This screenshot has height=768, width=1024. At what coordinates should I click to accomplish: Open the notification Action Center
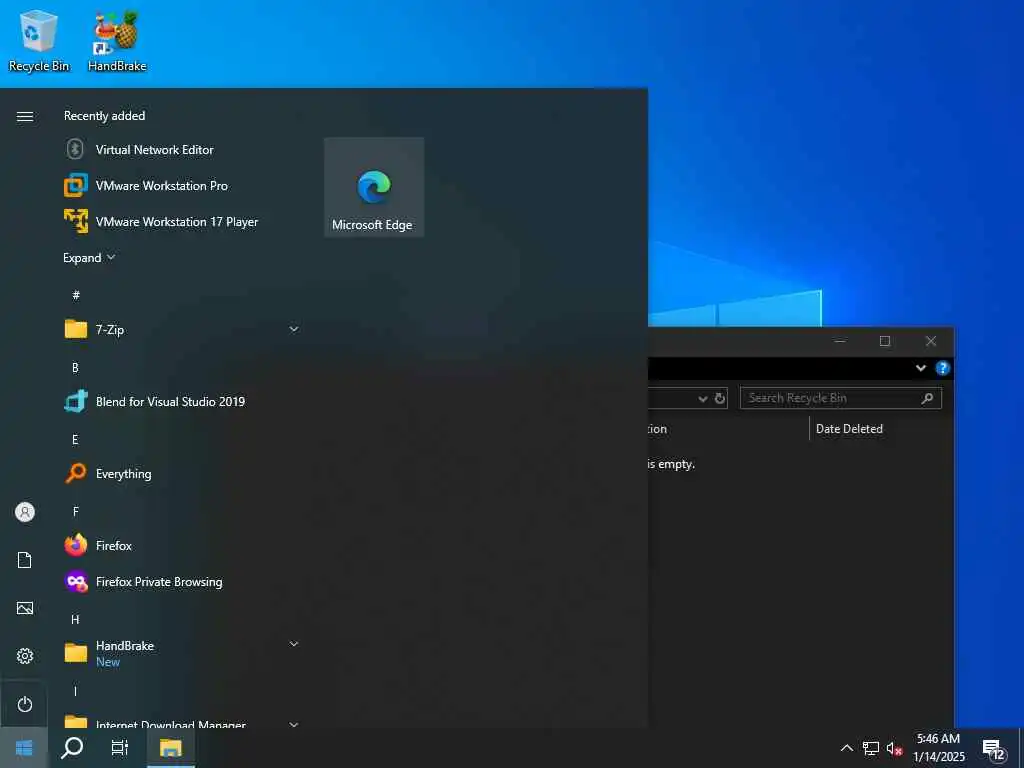coord(994,749)
